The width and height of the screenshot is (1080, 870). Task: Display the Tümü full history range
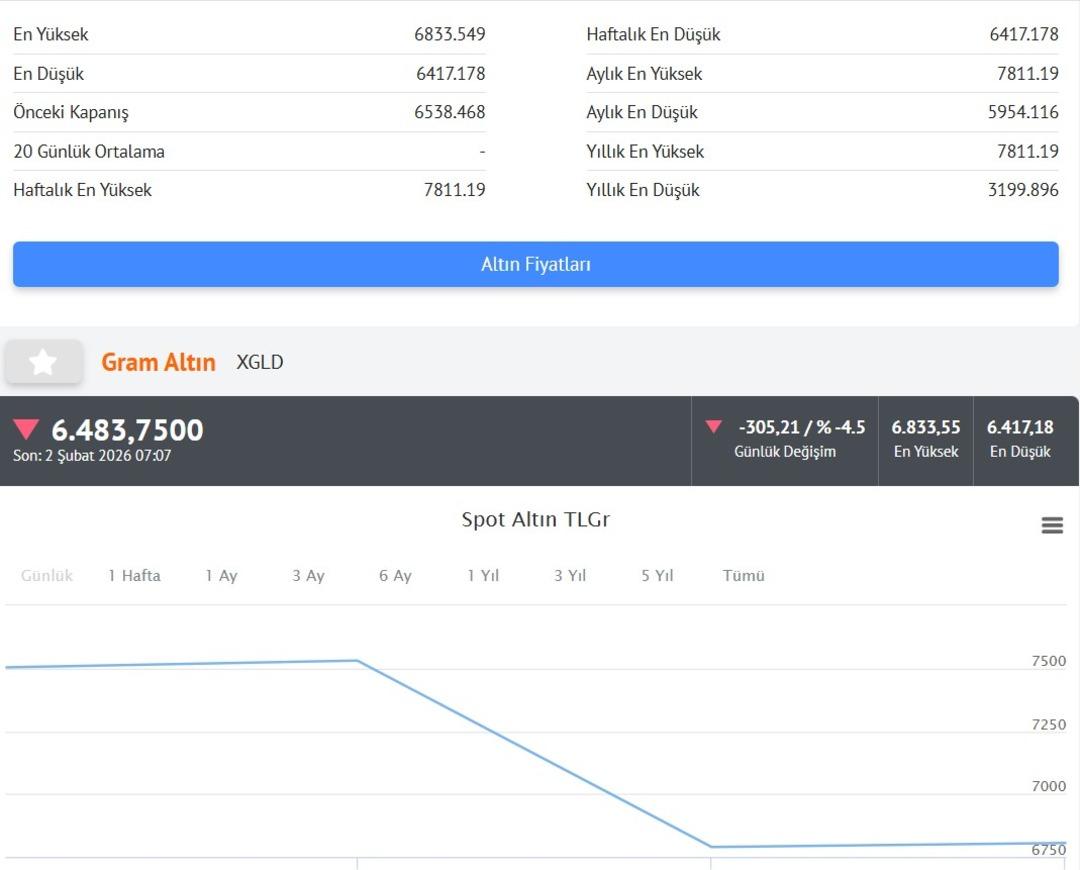click(743, 576)
